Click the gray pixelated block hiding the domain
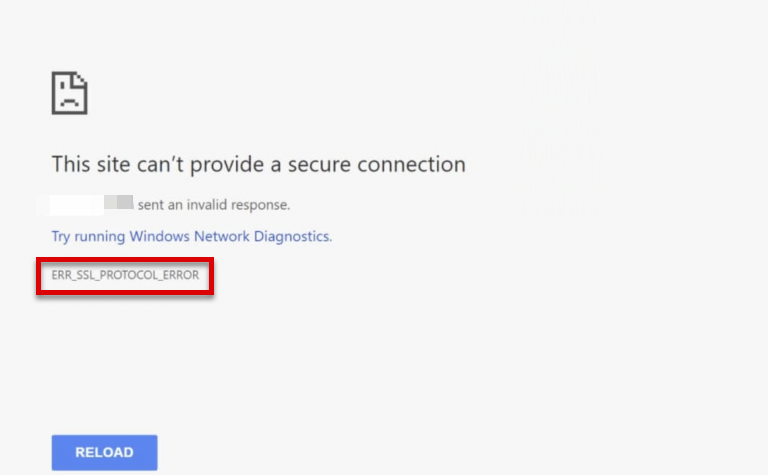The height and width of the screenshot is (475, 768). [119, 204]
